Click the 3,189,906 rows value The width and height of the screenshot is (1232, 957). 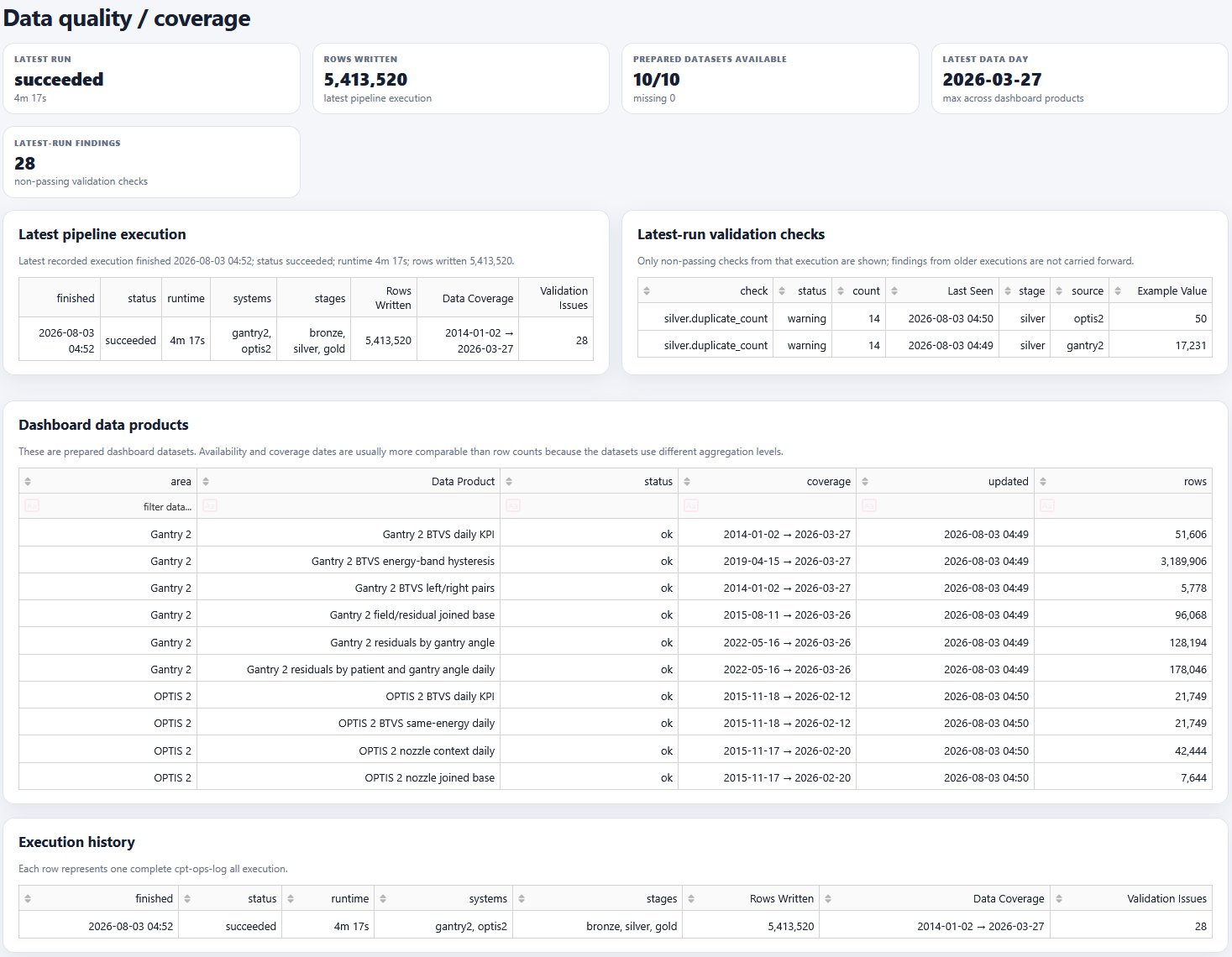pos(1183,561)
